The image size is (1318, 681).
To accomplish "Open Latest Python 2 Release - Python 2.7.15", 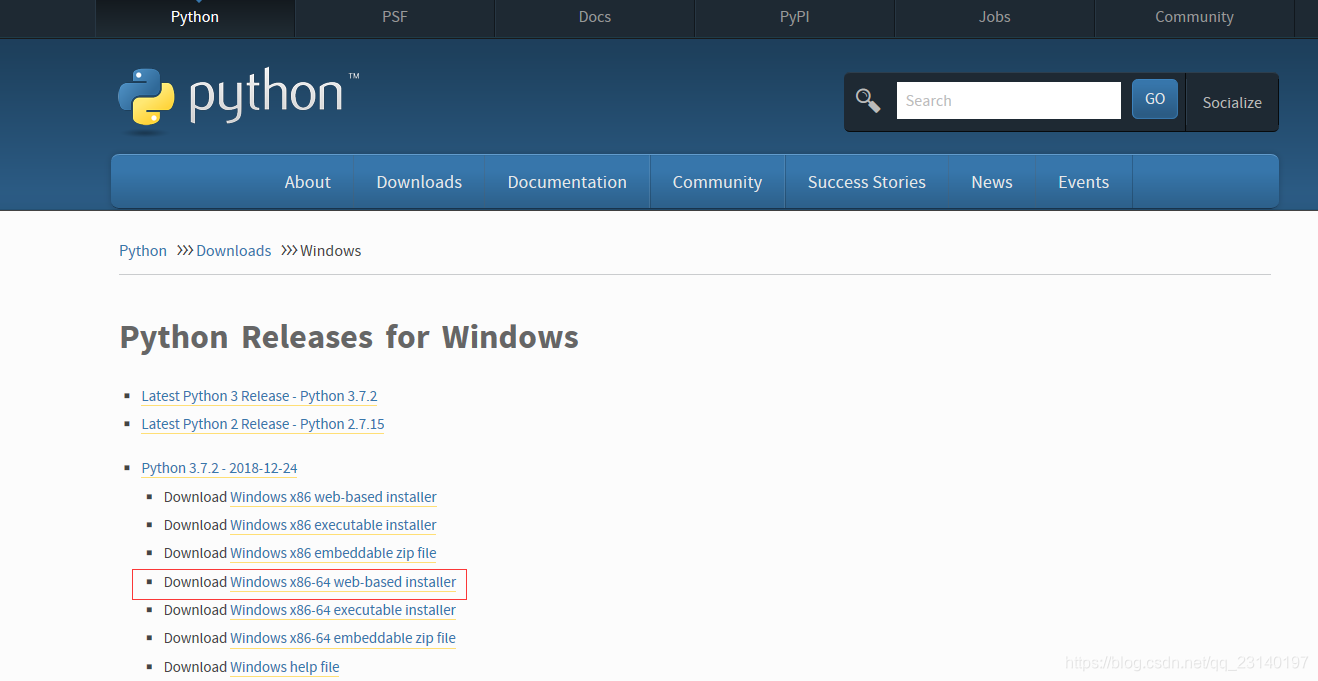I will click(263, 424).
